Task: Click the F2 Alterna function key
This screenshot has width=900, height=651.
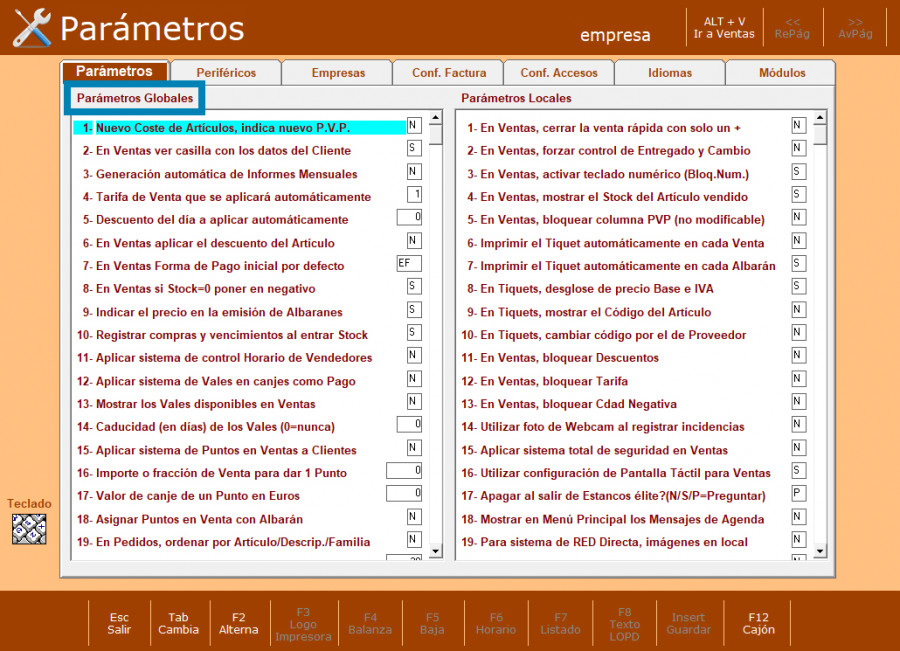Action: (x=238, y=623)
